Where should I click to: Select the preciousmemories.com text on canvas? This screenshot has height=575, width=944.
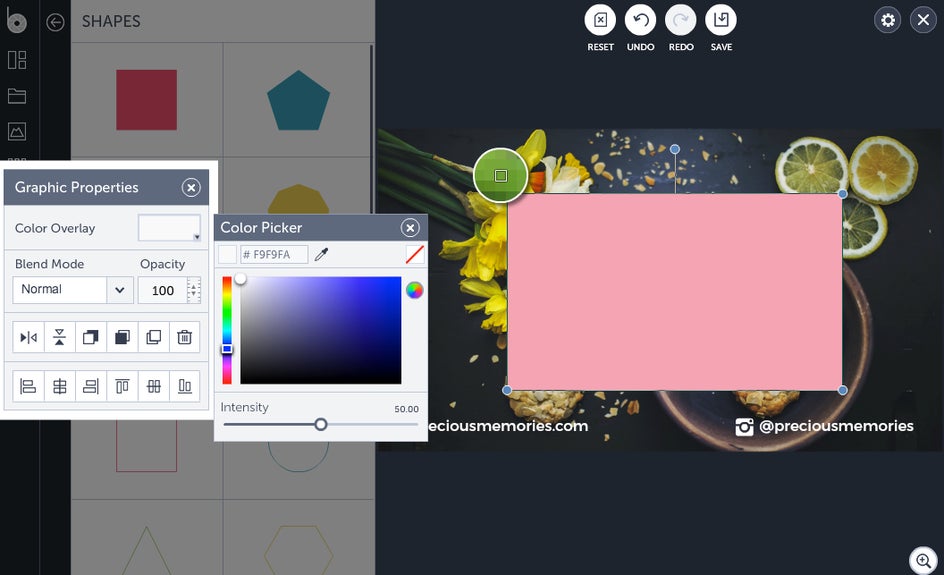508,426
